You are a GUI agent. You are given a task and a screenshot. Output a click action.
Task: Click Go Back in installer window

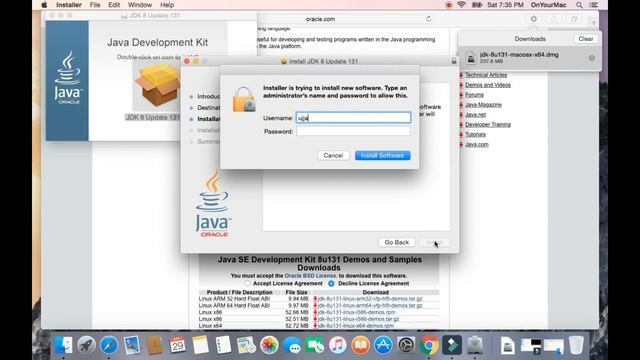(396, 242)
